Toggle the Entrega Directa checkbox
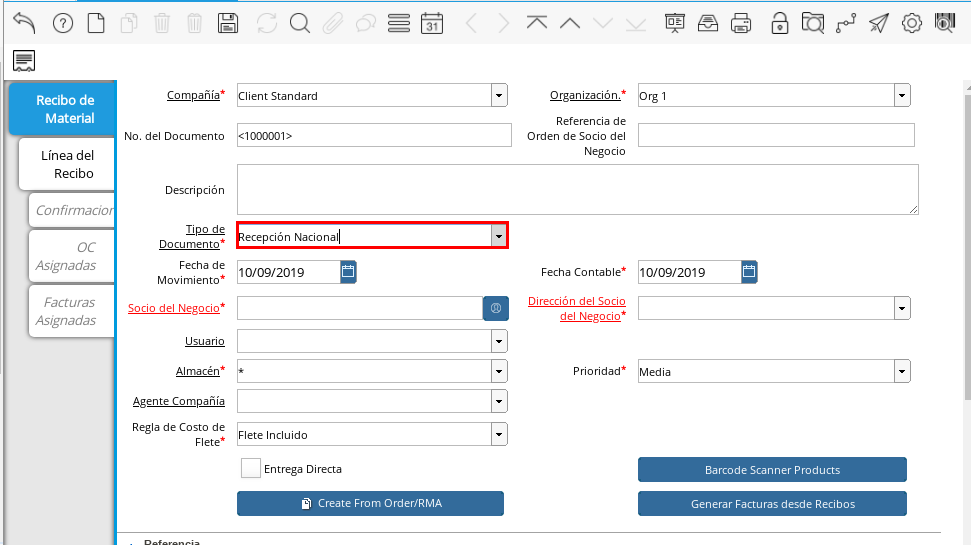971x545 pixels. pyautogui.click(x=251, y=468)
